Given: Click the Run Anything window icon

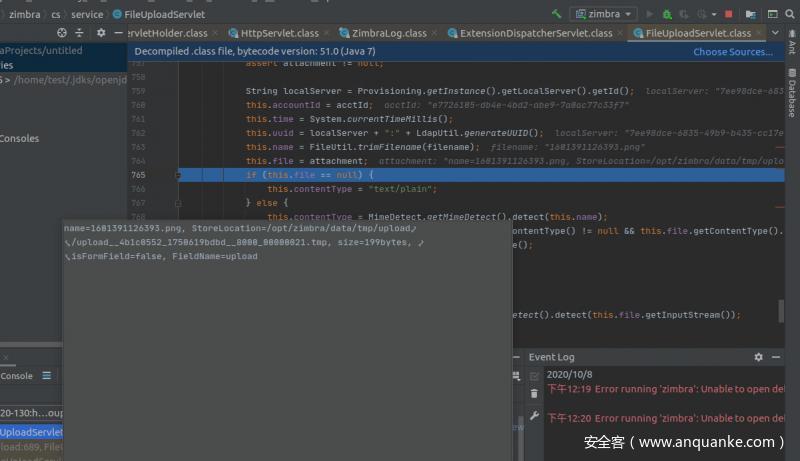Looking at the screenshot, I should [773, 14].
